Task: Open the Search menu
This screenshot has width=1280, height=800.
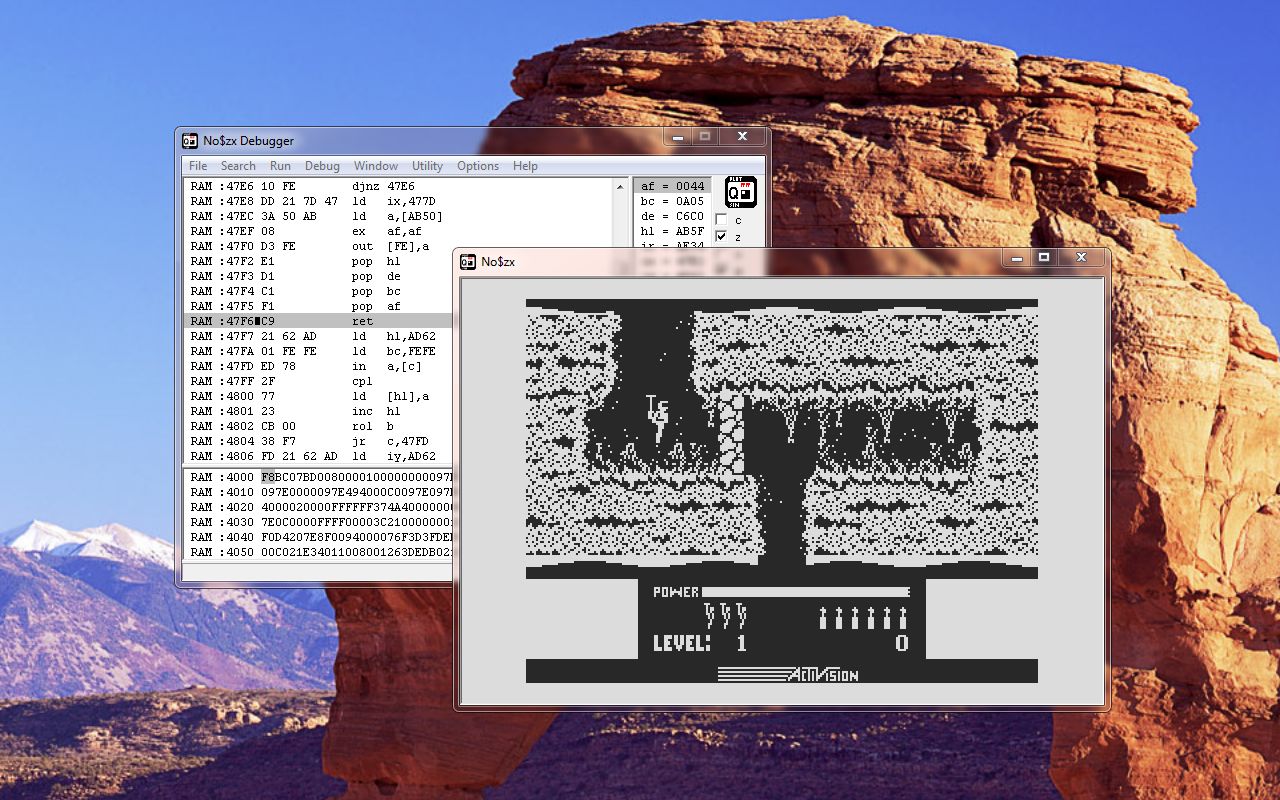Action: coord(238,166)
